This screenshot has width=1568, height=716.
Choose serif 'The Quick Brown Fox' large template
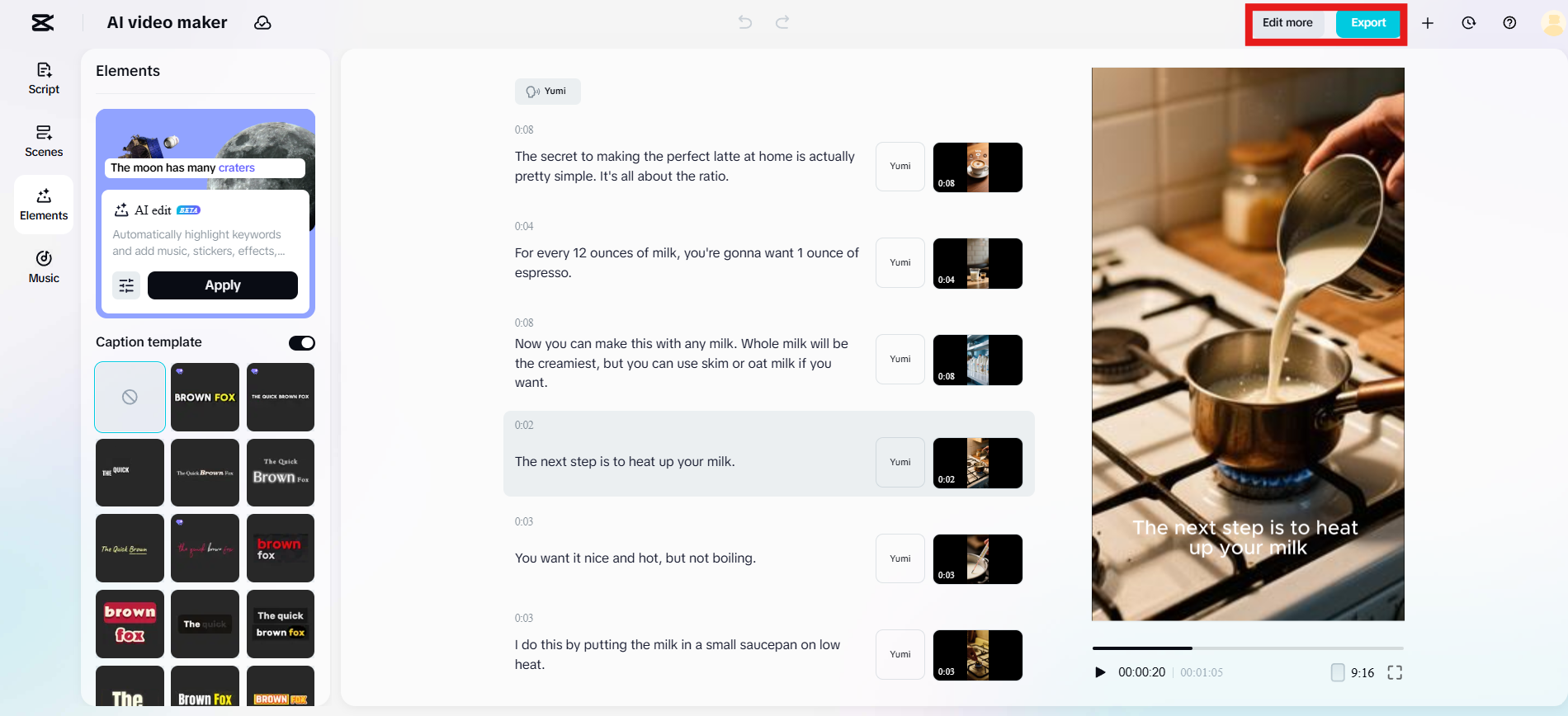coord(281,473)
